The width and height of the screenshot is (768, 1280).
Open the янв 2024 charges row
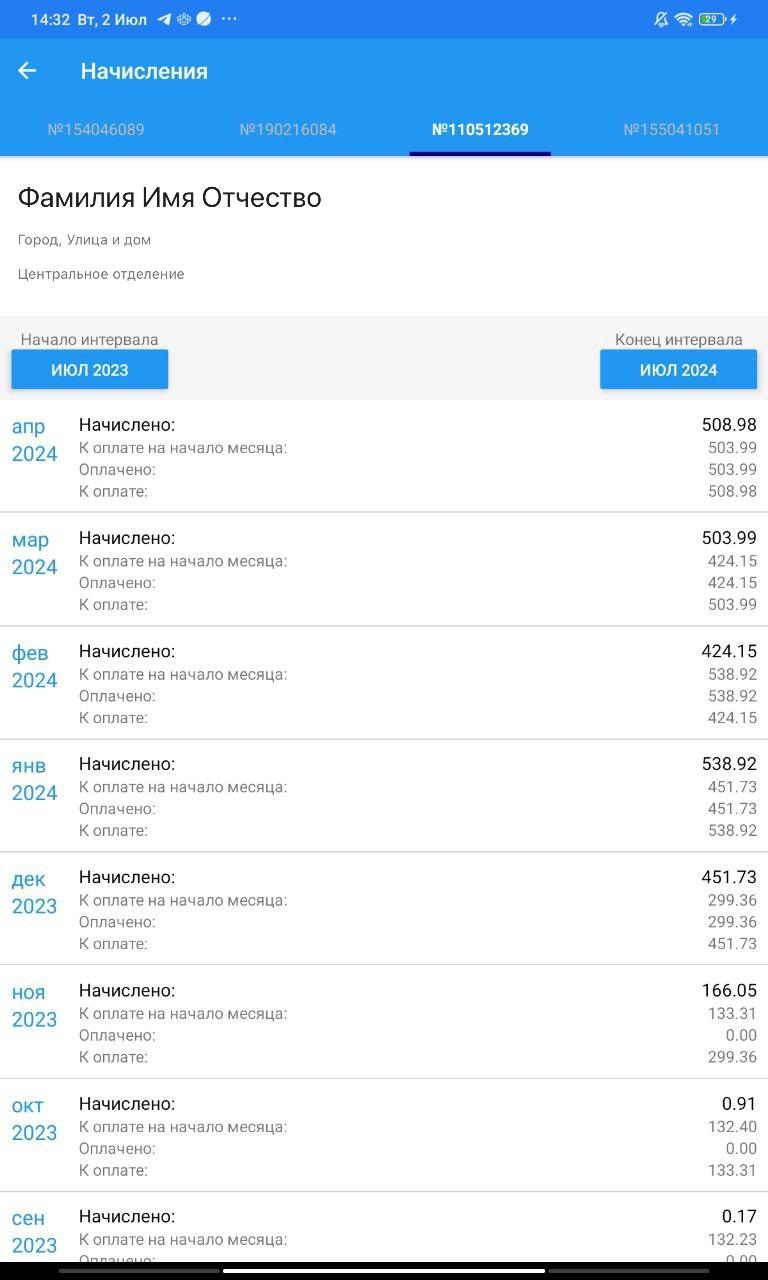click(384, 796)
